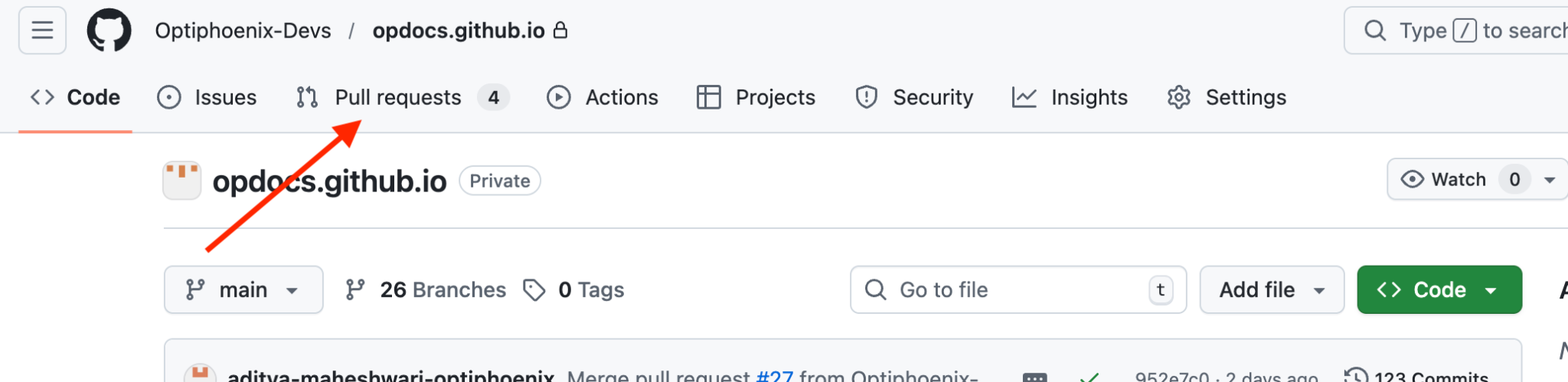This screenshot has height=382, width=1568.
Task: Toggle Watch for this repository
Action: click(1443, 179)
